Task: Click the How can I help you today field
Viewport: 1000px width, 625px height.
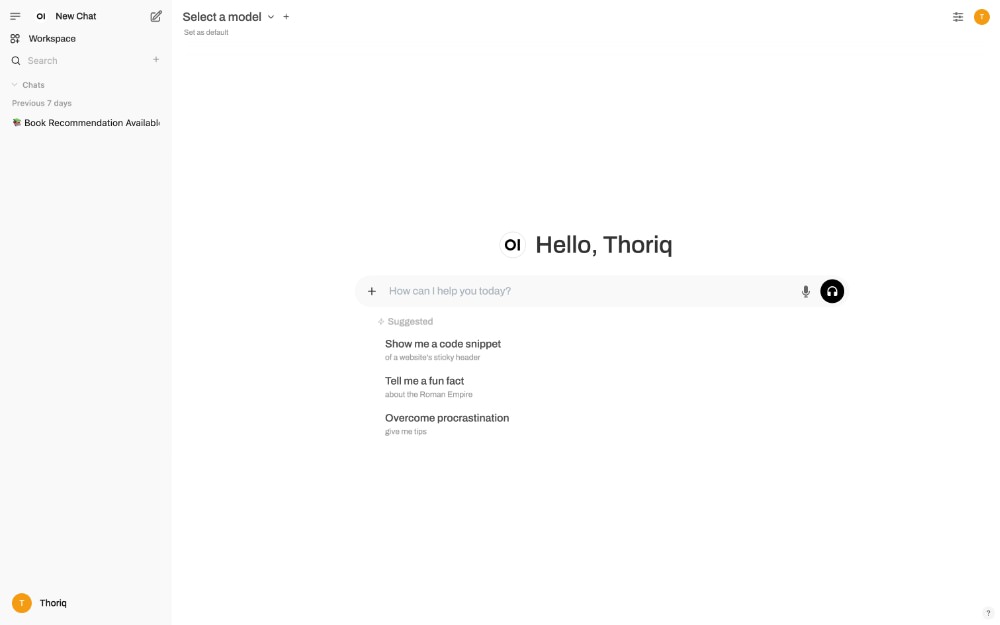Action: pyautogui.click(x=590, y=291)
